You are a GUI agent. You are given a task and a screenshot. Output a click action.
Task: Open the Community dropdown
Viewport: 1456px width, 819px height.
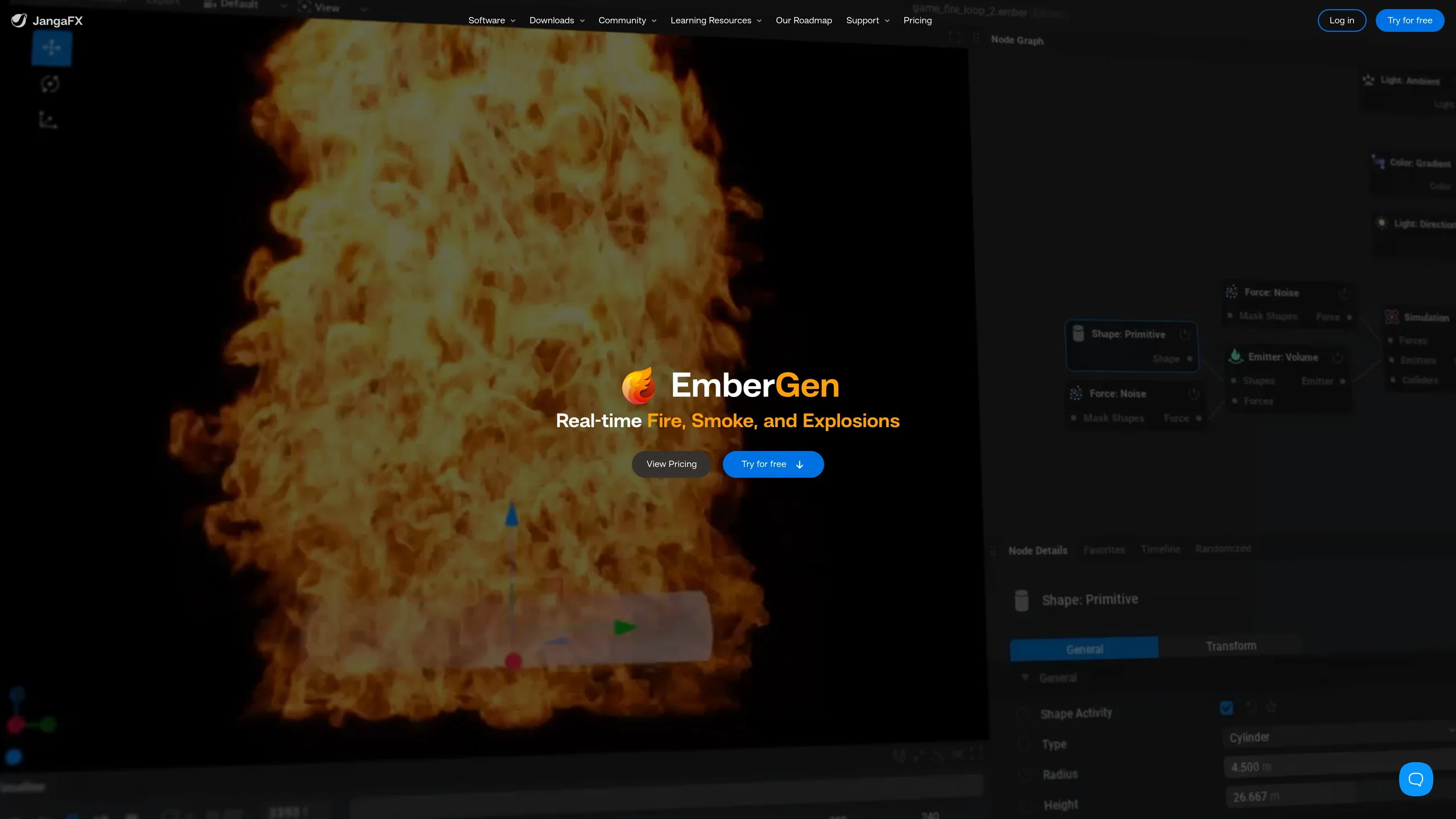pos(627,20)
